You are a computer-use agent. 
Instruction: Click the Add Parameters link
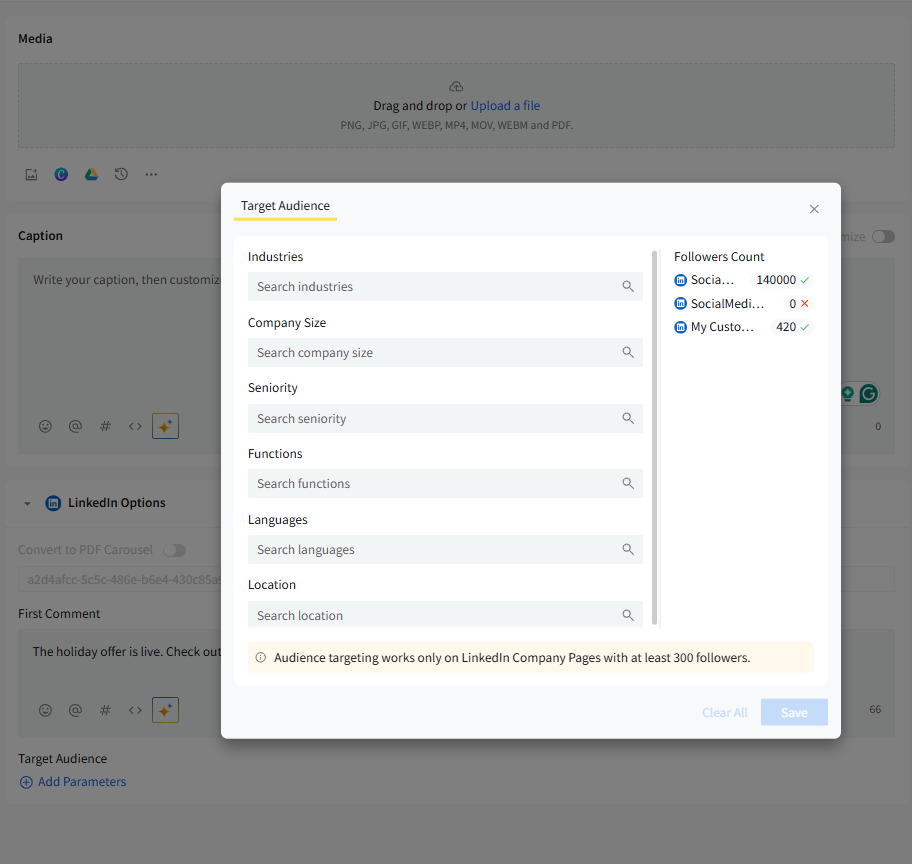tap(73, 782)
